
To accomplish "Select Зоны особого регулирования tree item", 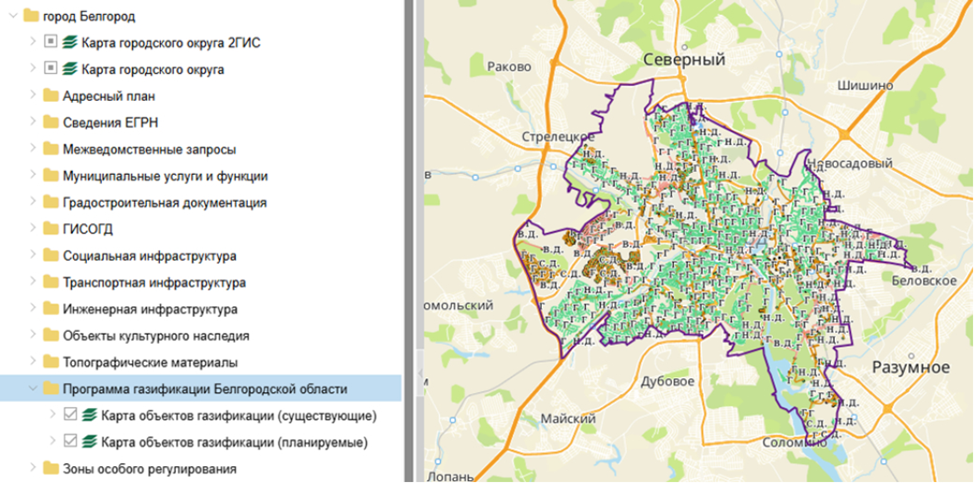I will (x=150, y=469).
